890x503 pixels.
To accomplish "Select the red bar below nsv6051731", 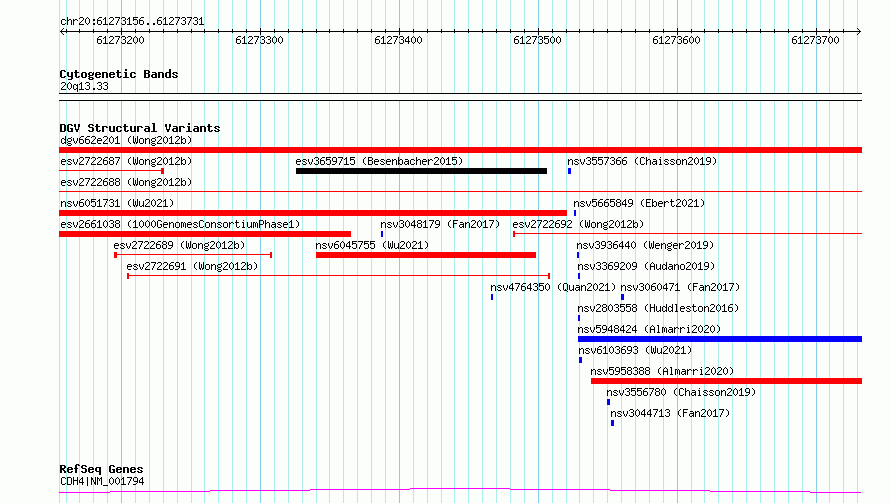I will [313, 213].
